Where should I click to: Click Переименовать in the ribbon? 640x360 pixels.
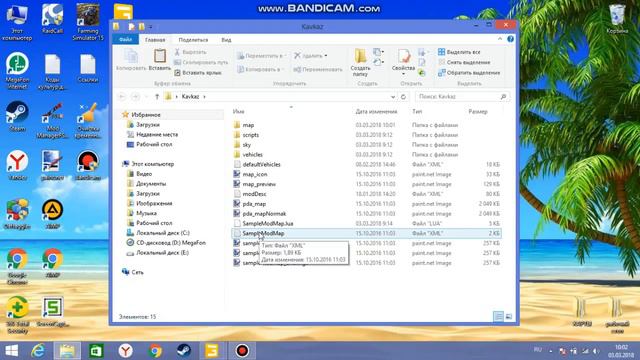(x=318, y=69)
